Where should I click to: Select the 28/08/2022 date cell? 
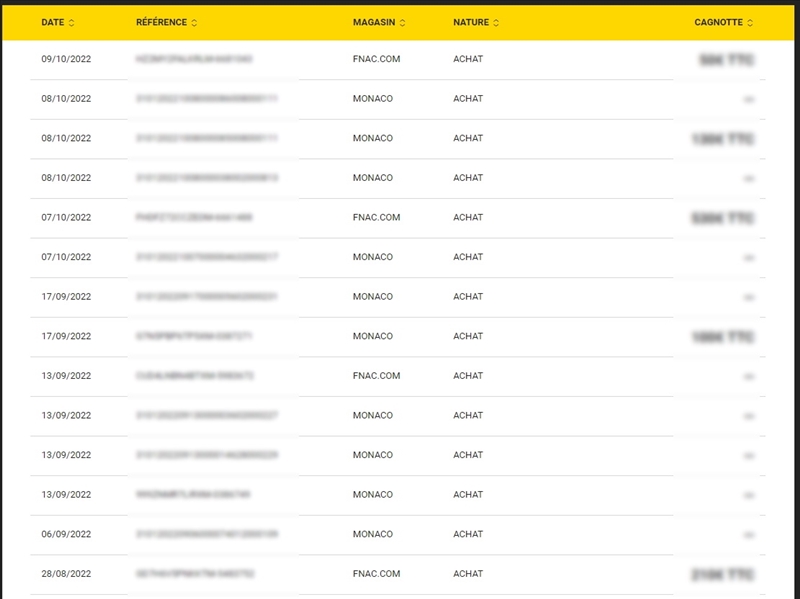pyautogui.click(x=66, y=574)
